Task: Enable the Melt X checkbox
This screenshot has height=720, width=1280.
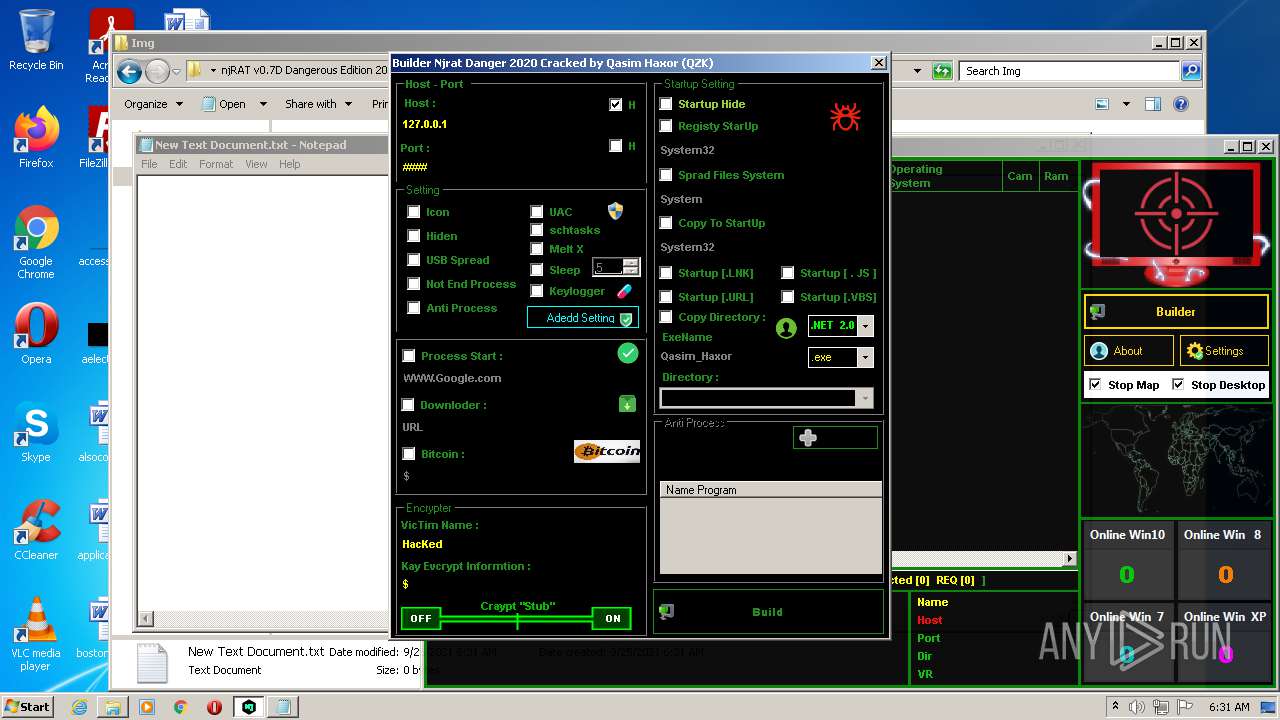Action: [537, 249]
